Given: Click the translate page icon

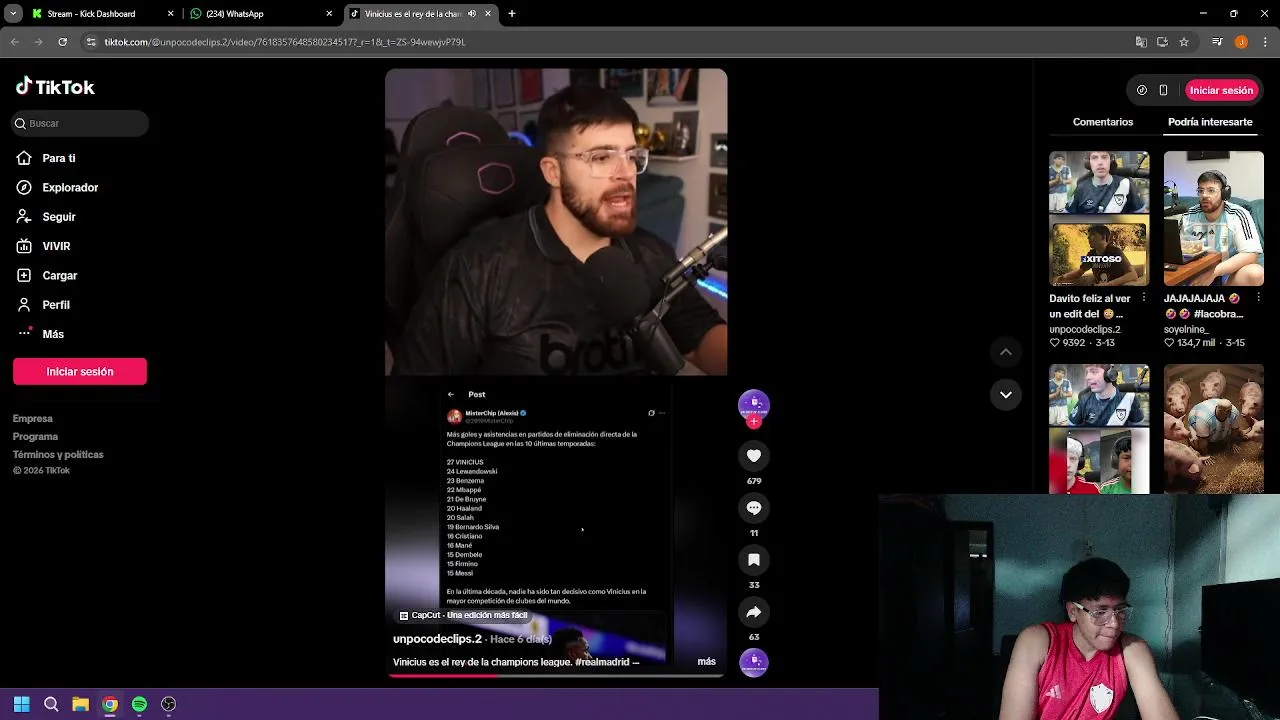Looking at the screenshot, I should pyautogui.click(x=1141, y=42).
